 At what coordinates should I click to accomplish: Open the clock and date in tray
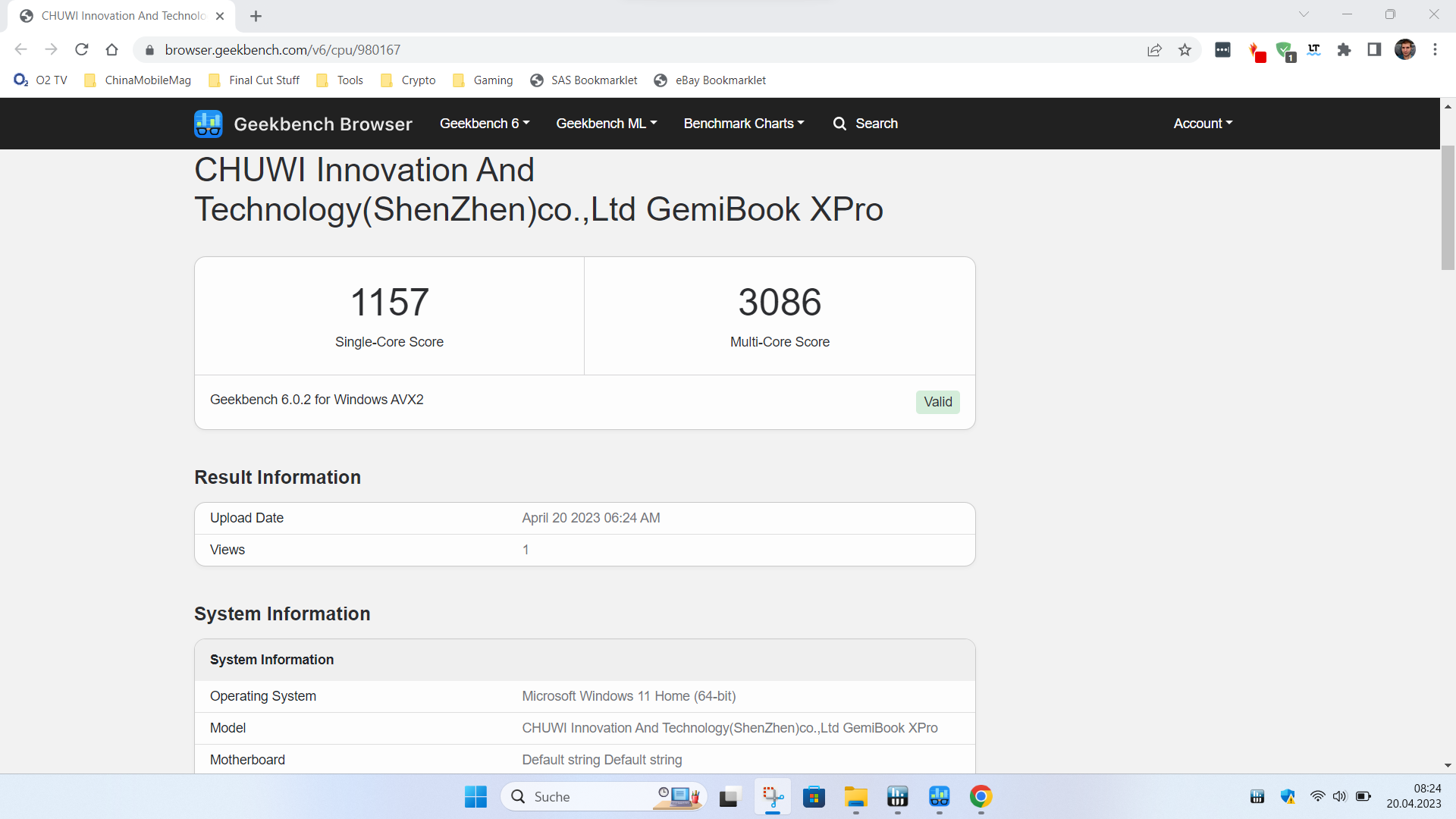pos(1414,796)
